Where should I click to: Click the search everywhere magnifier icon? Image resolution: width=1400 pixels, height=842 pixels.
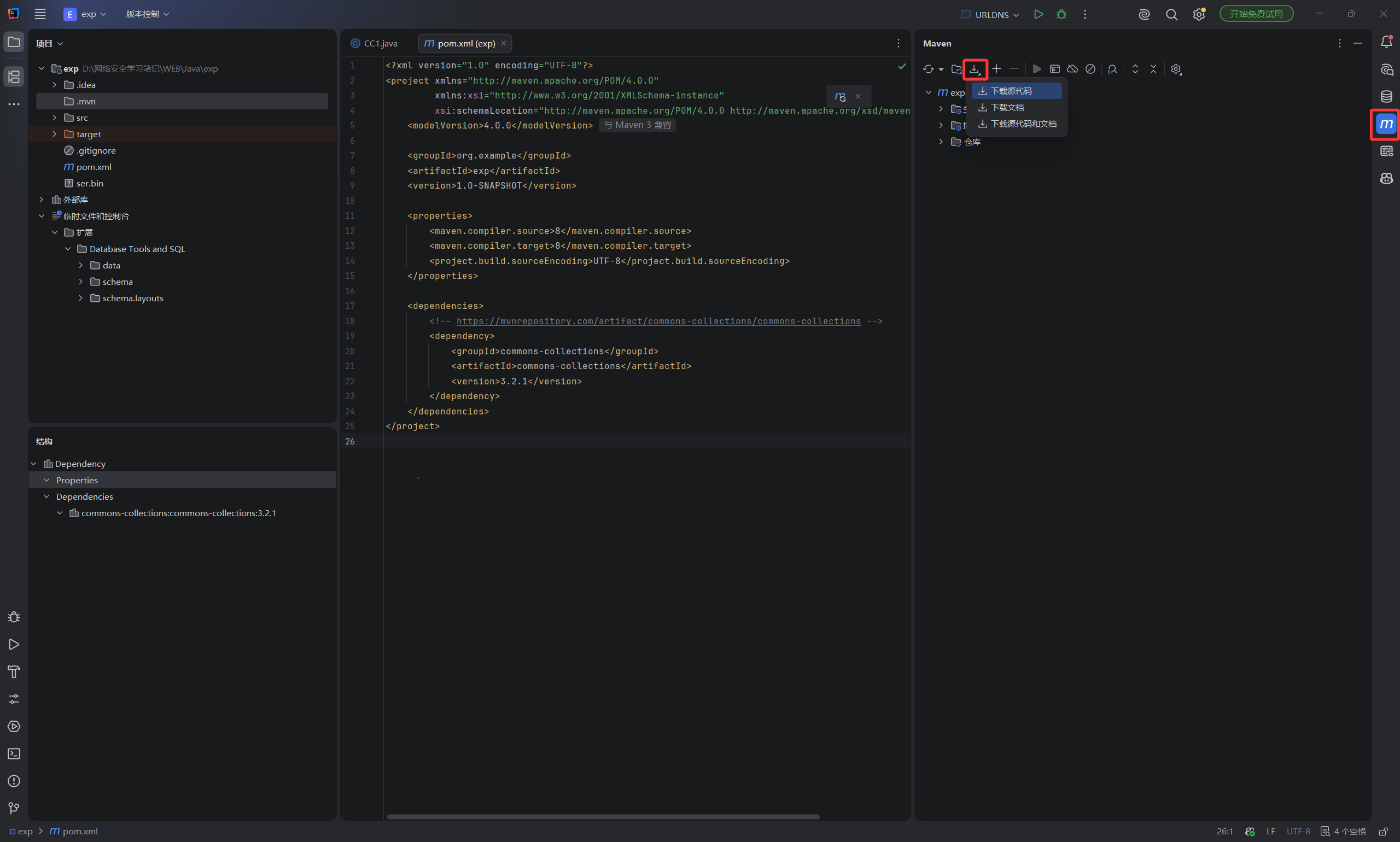click(x=1171, y=14)
